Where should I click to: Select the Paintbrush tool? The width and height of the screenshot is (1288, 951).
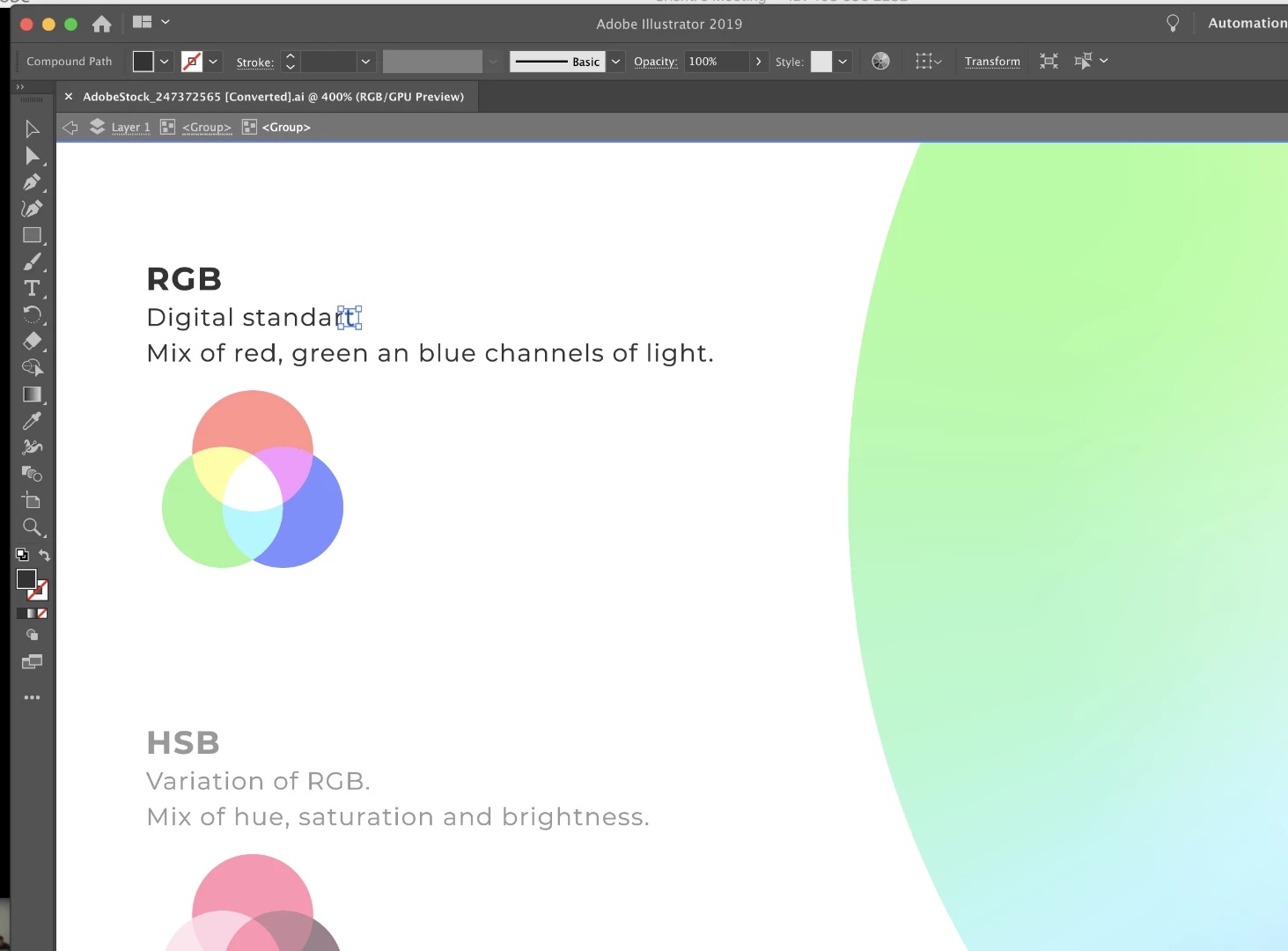[32, 262]
